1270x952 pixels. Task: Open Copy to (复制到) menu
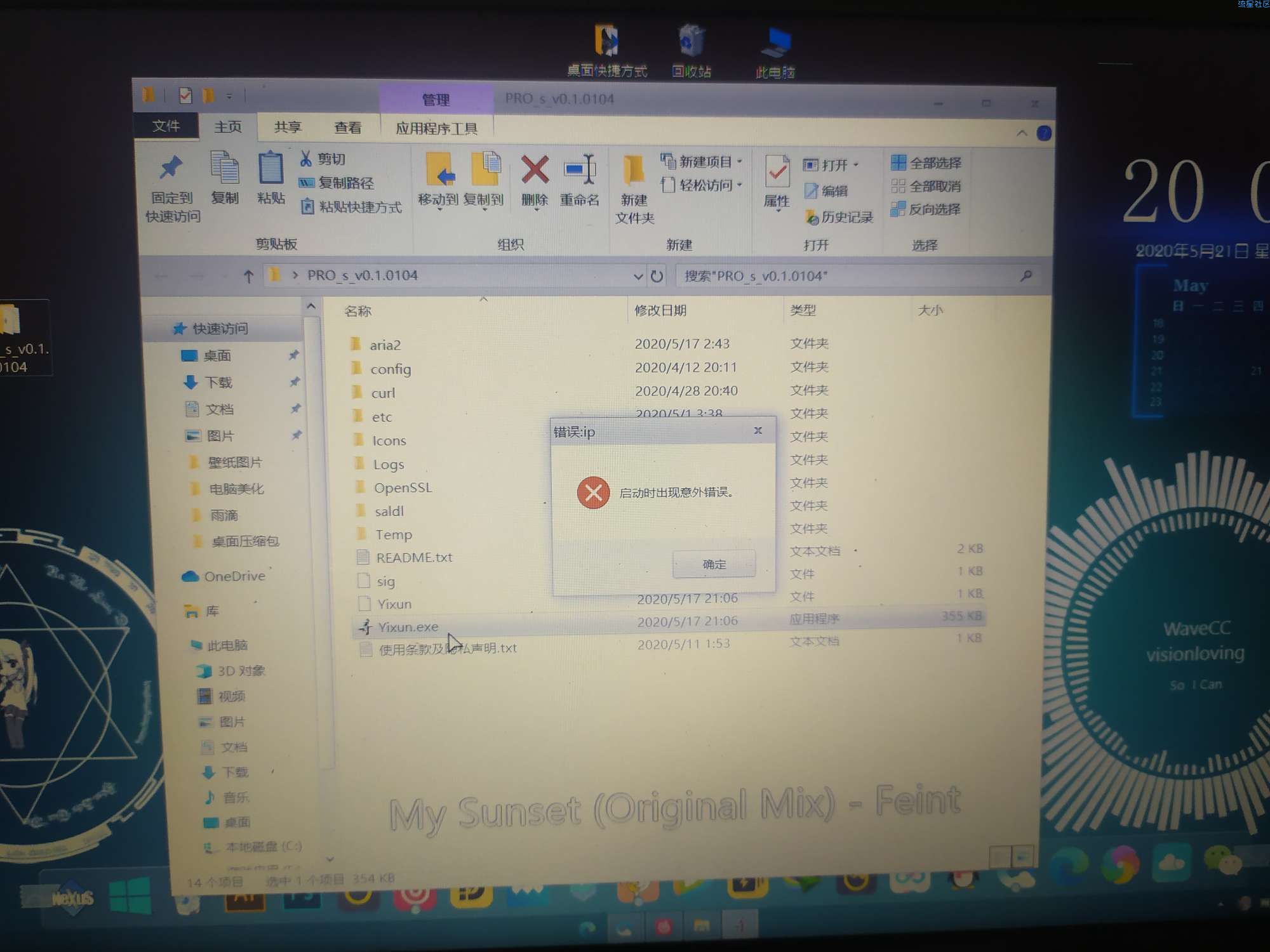[x=484, y=182]
